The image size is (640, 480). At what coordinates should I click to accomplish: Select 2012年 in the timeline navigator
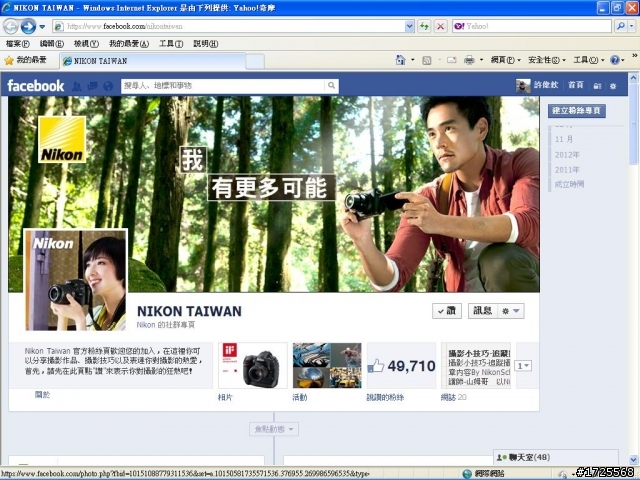click(x=567, y=155)
